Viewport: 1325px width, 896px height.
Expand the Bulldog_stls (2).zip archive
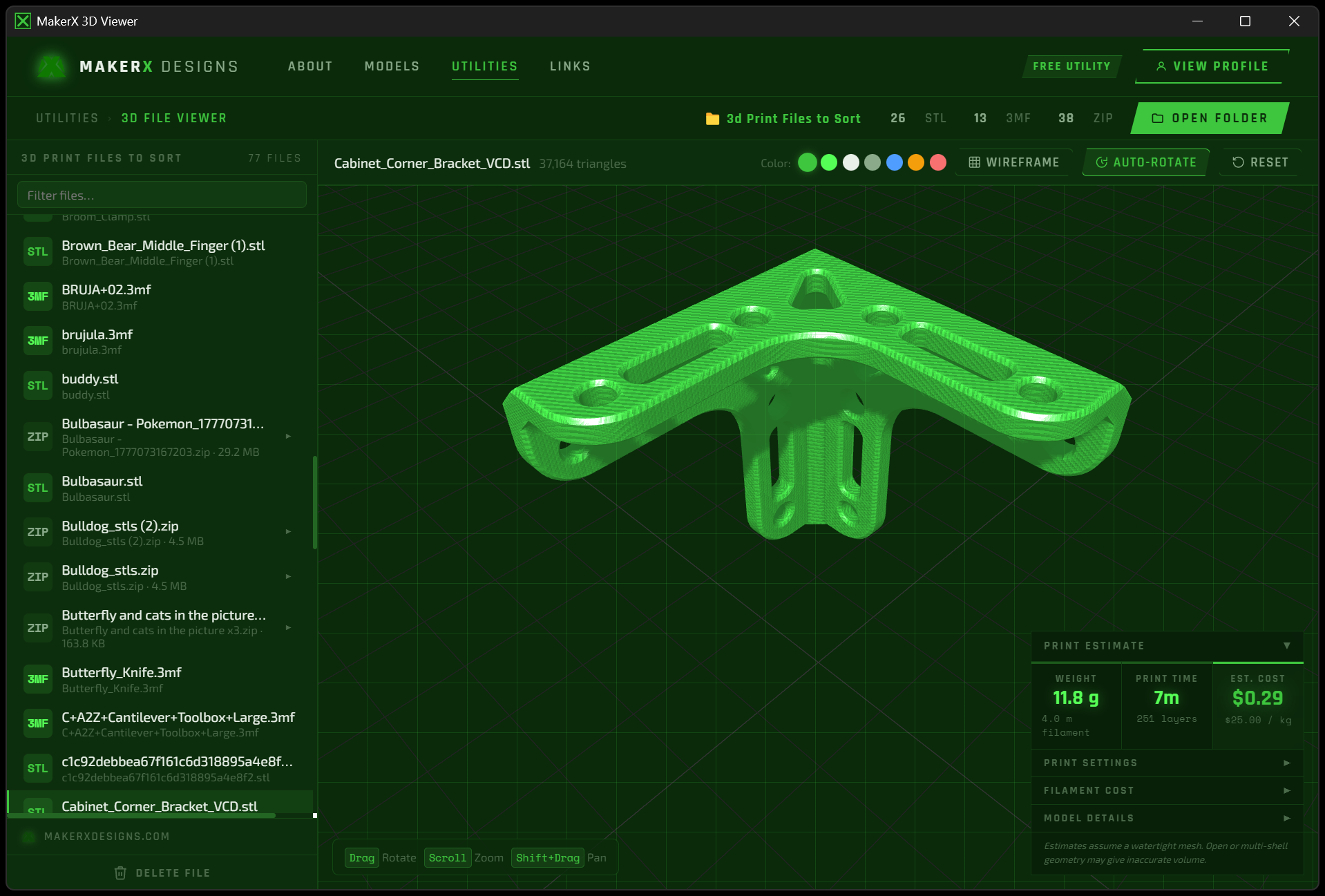288,532
